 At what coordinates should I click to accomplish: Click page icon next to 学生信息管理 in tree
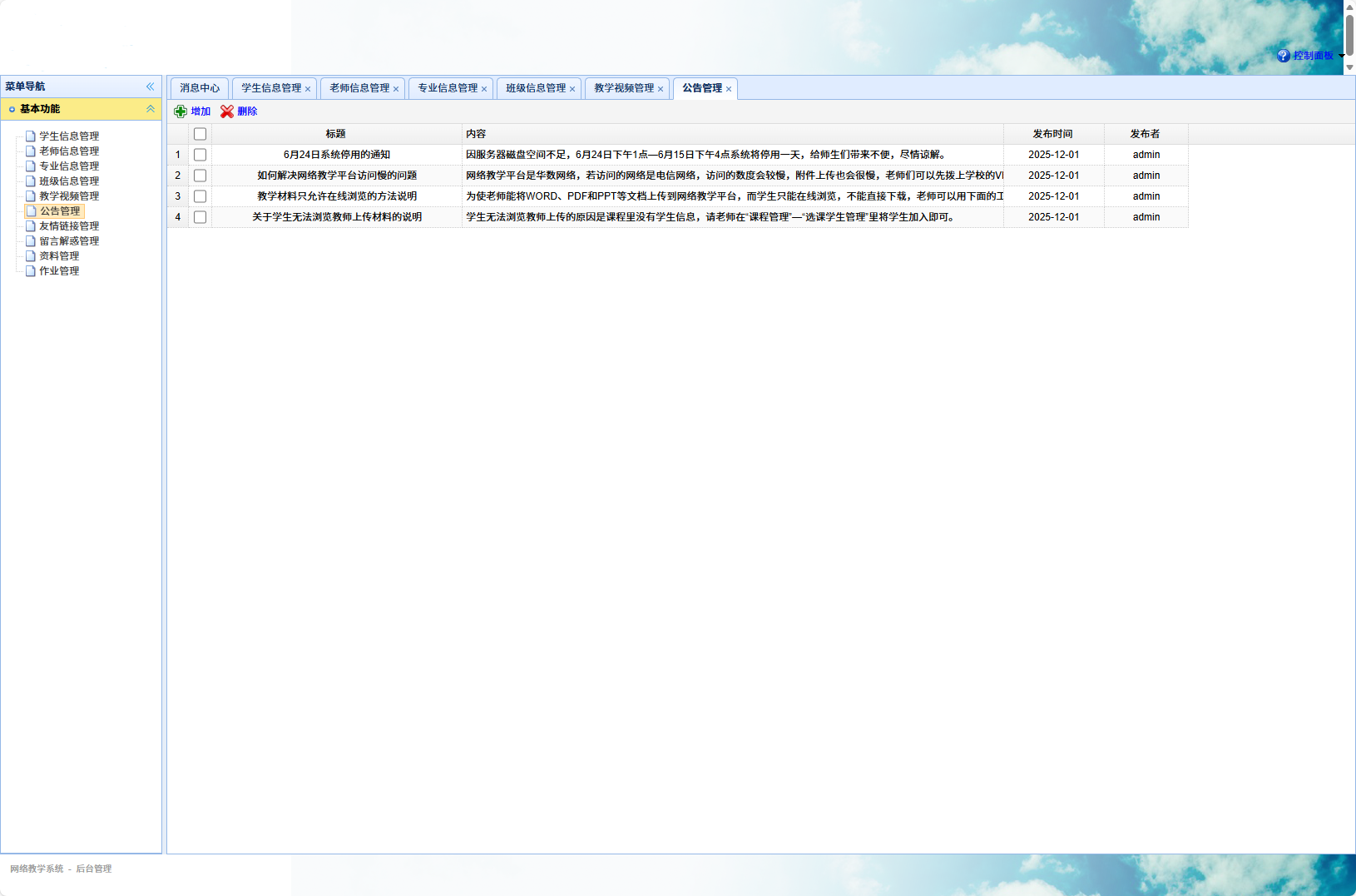click(x=31, y=136)
